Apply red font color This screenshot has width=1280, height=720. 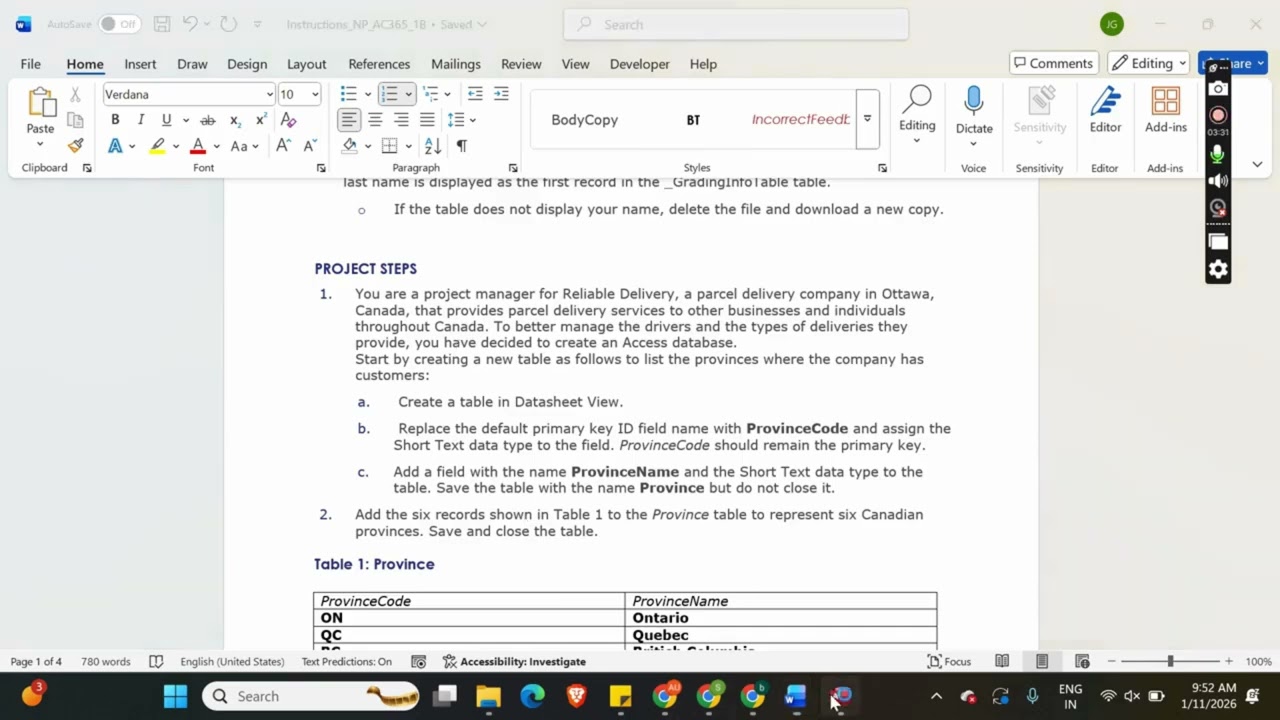click(198, 146)
